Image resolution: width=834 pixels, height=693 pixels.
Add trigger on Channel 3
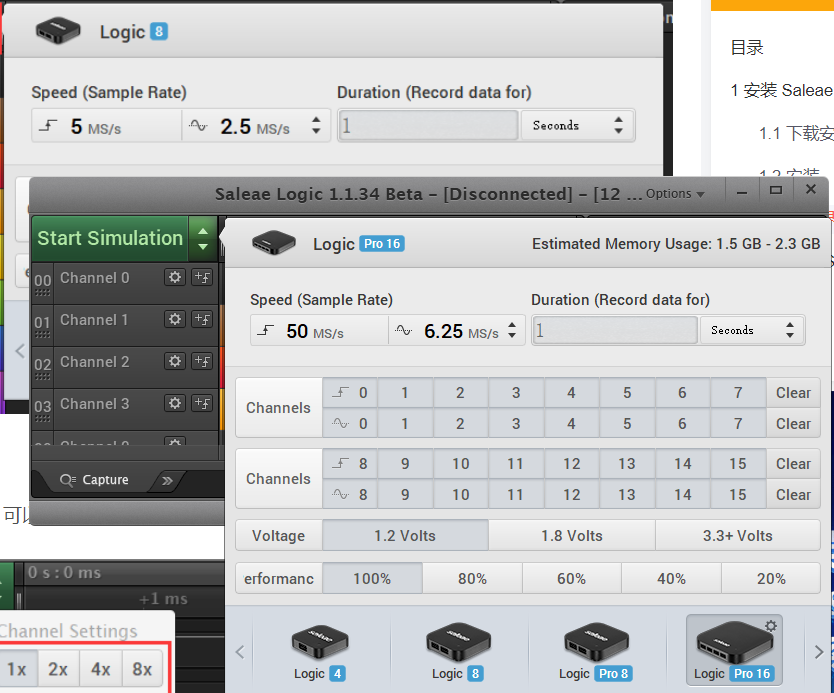pos(203,403)
